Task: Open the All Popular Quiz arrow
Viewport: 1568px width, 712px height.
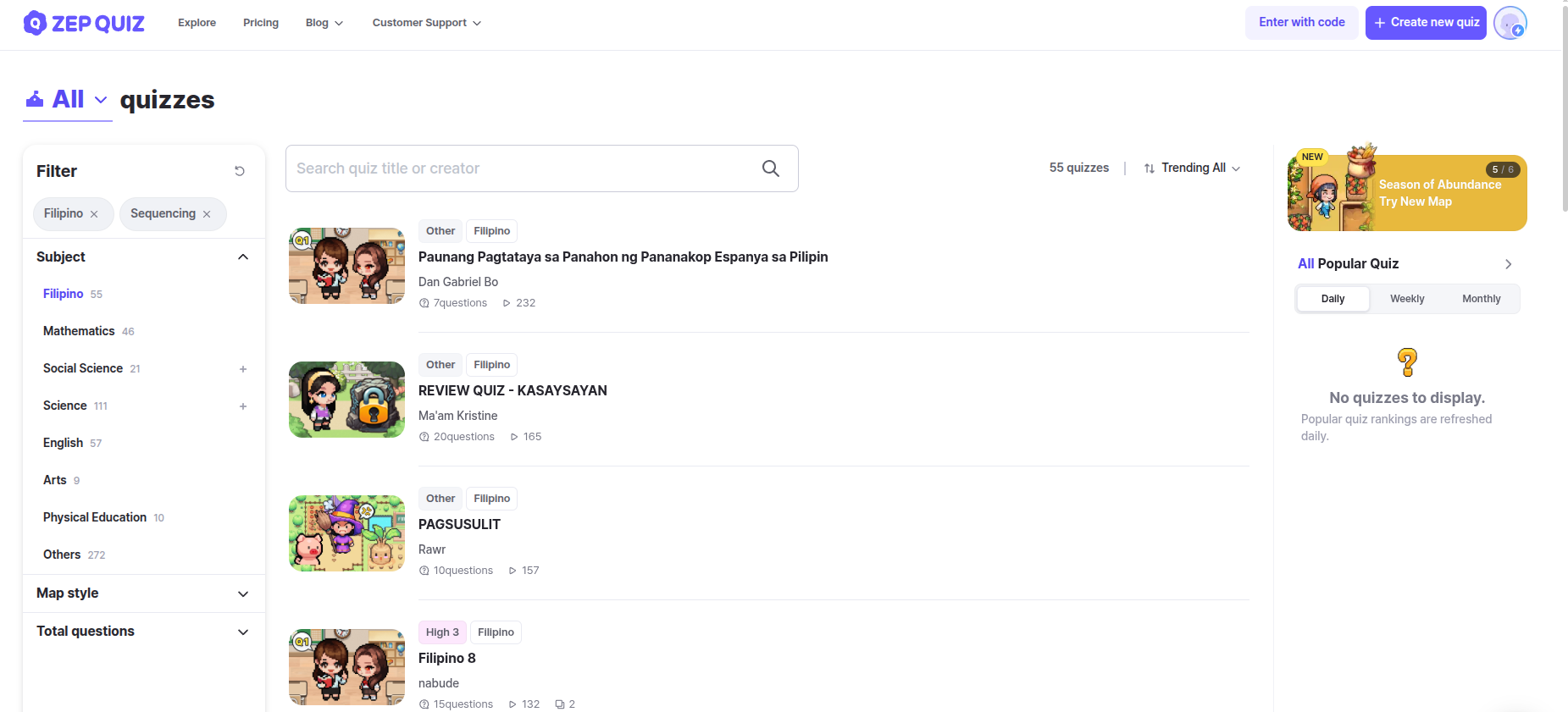Action: click(x=1508, y=264)
